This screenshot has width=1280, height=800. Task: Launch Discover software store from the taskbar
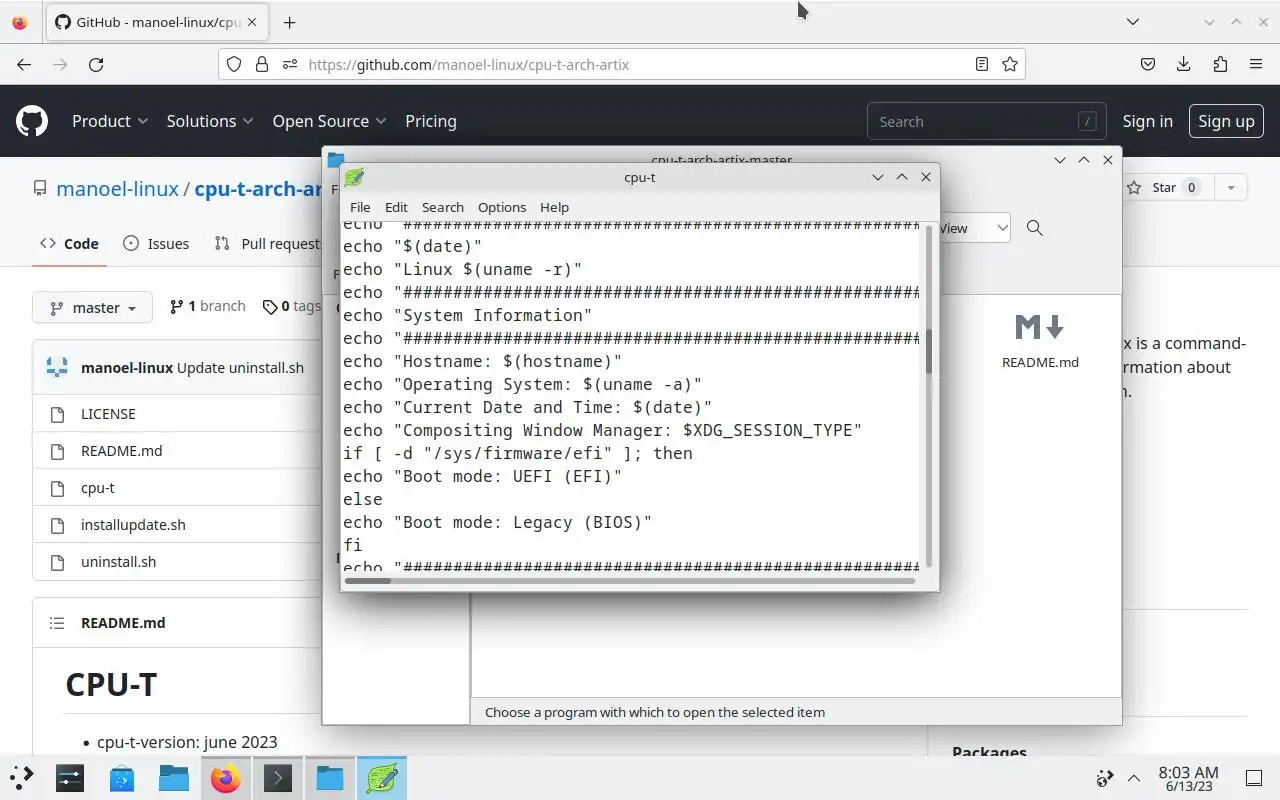click(122, 777)
